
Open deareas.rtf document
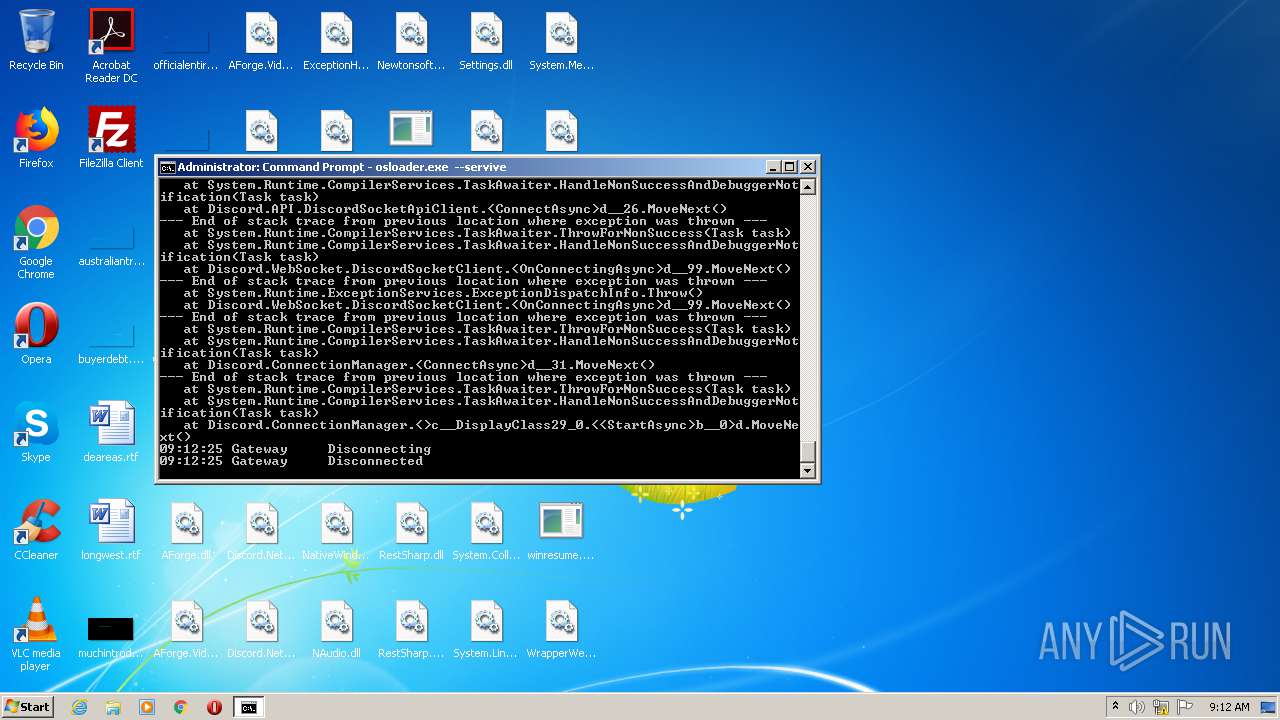click(x=111, y=433)
